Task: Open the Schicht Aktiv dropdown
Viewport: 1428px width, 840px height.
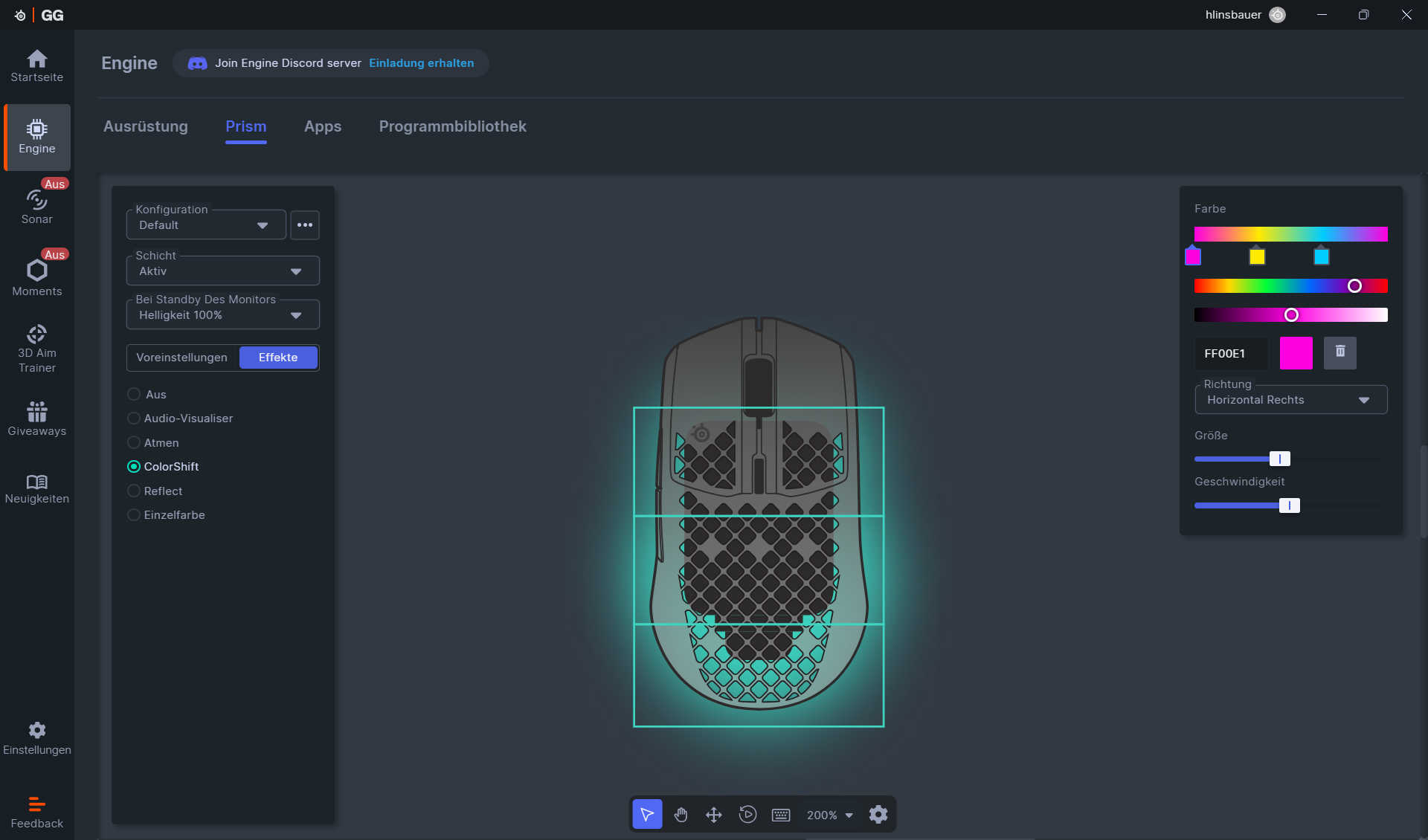Action: click(x=222, y=271)
